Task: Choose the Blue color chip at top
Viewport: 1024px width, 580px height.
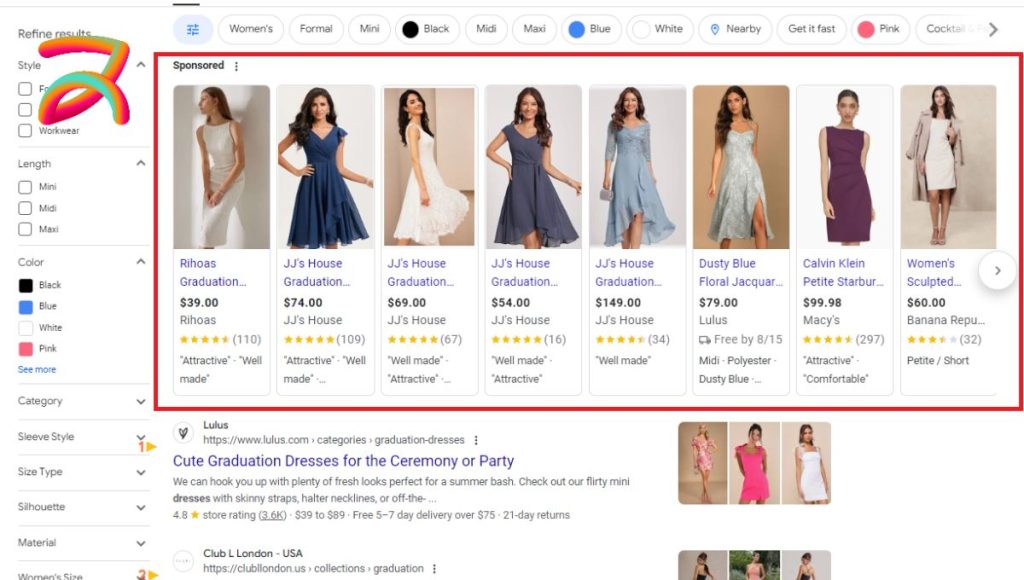Action: click(x=591, y=29)
